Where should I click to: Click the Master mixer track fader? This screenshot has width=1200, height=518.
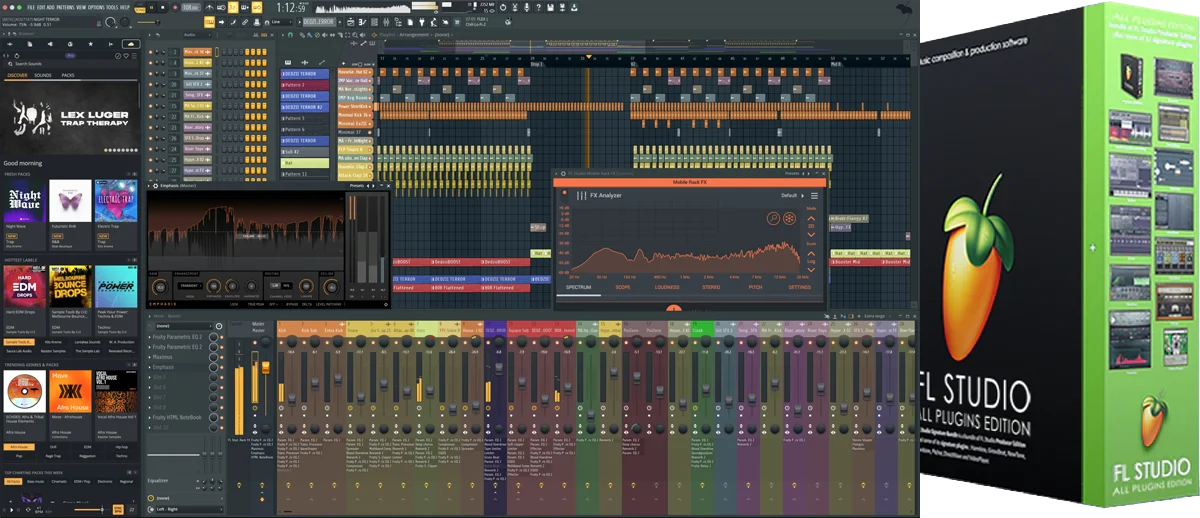266,368
